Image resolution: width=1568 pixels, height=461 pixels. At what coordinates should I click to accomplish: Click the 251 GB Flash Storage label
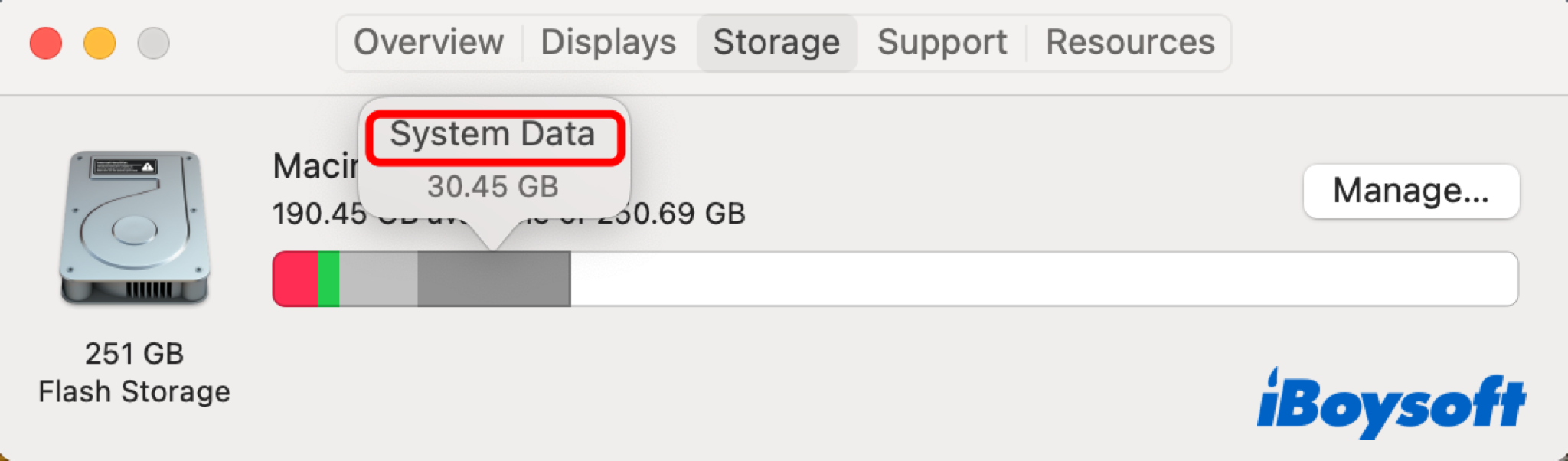pos(134,373)
